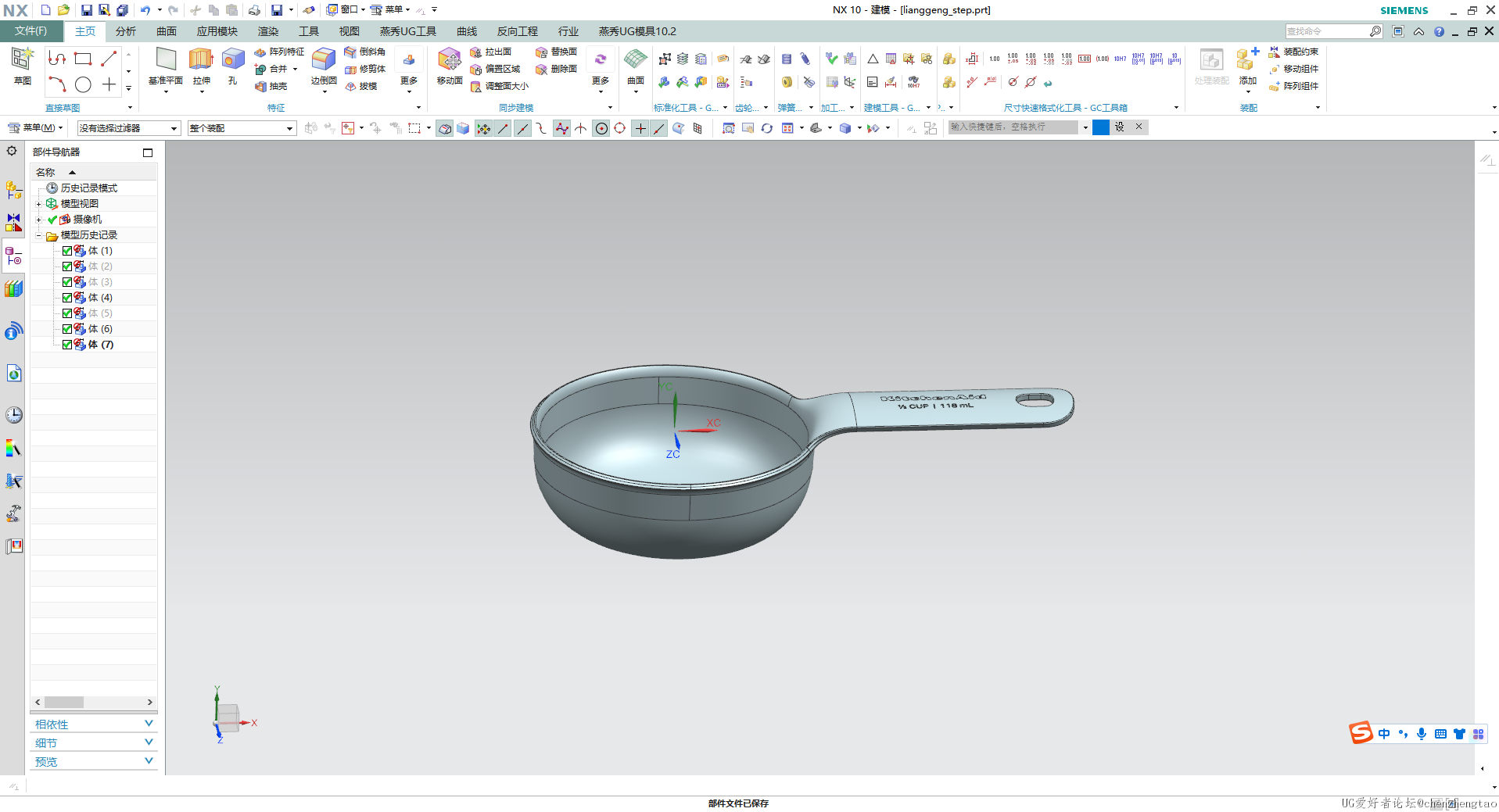Viewport: 1499px width, 812px height.
Task: Toggle checkbox for 体 (5)
Action: [67, 313]
